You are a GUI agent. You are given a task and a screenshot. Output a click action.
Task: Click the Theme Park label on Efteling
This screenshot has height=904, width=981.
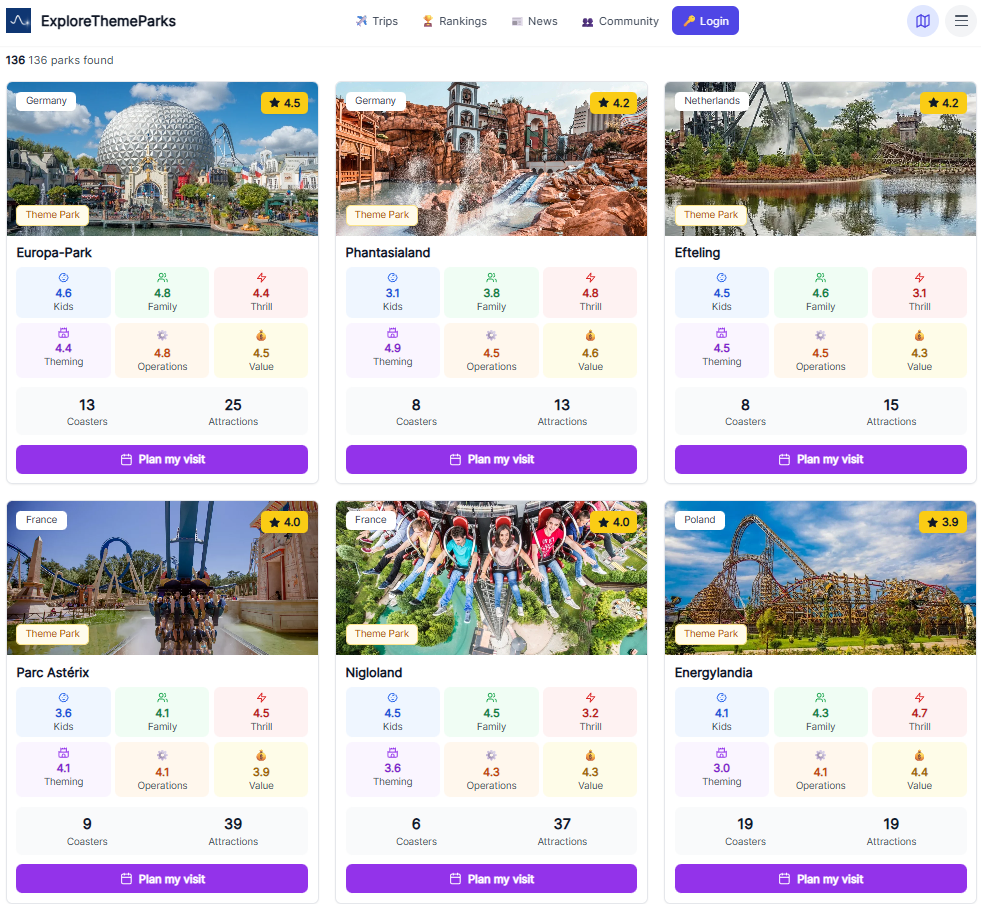(x=711, y=214)
